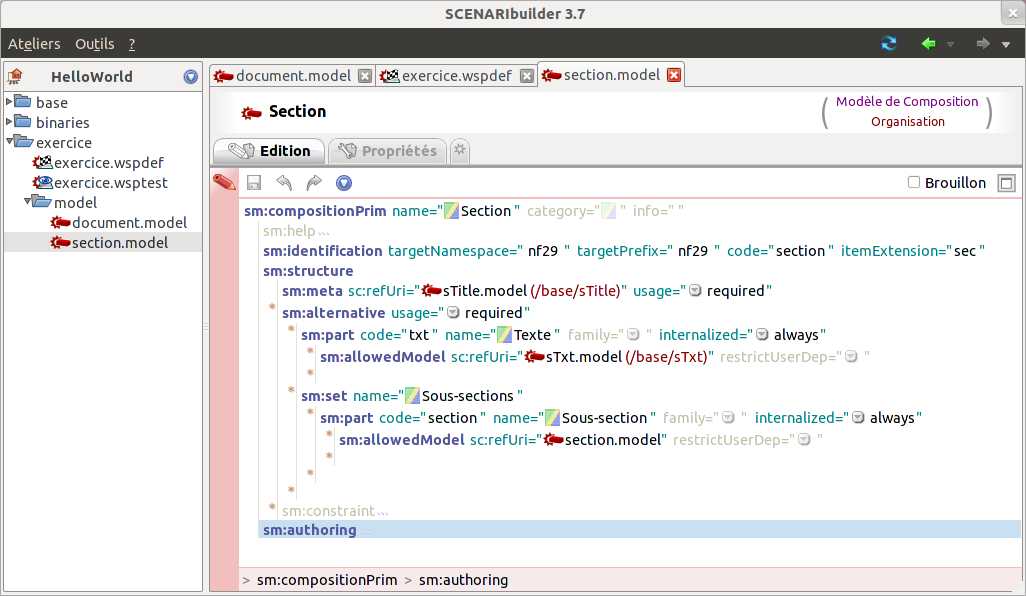The image size is (1026, 596).
Task: Click the Texte name translation icon
Action: coord(504,335)
